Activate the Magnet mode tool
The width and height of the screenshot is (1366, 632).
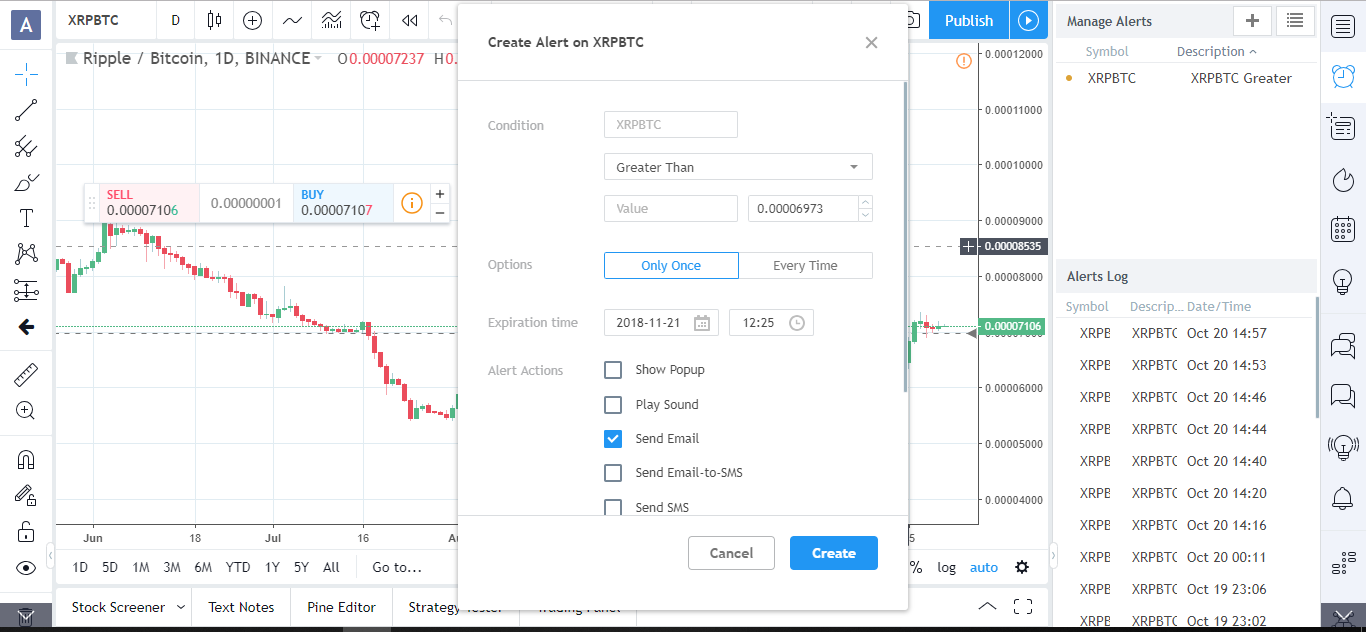click(x=26, y=459)
